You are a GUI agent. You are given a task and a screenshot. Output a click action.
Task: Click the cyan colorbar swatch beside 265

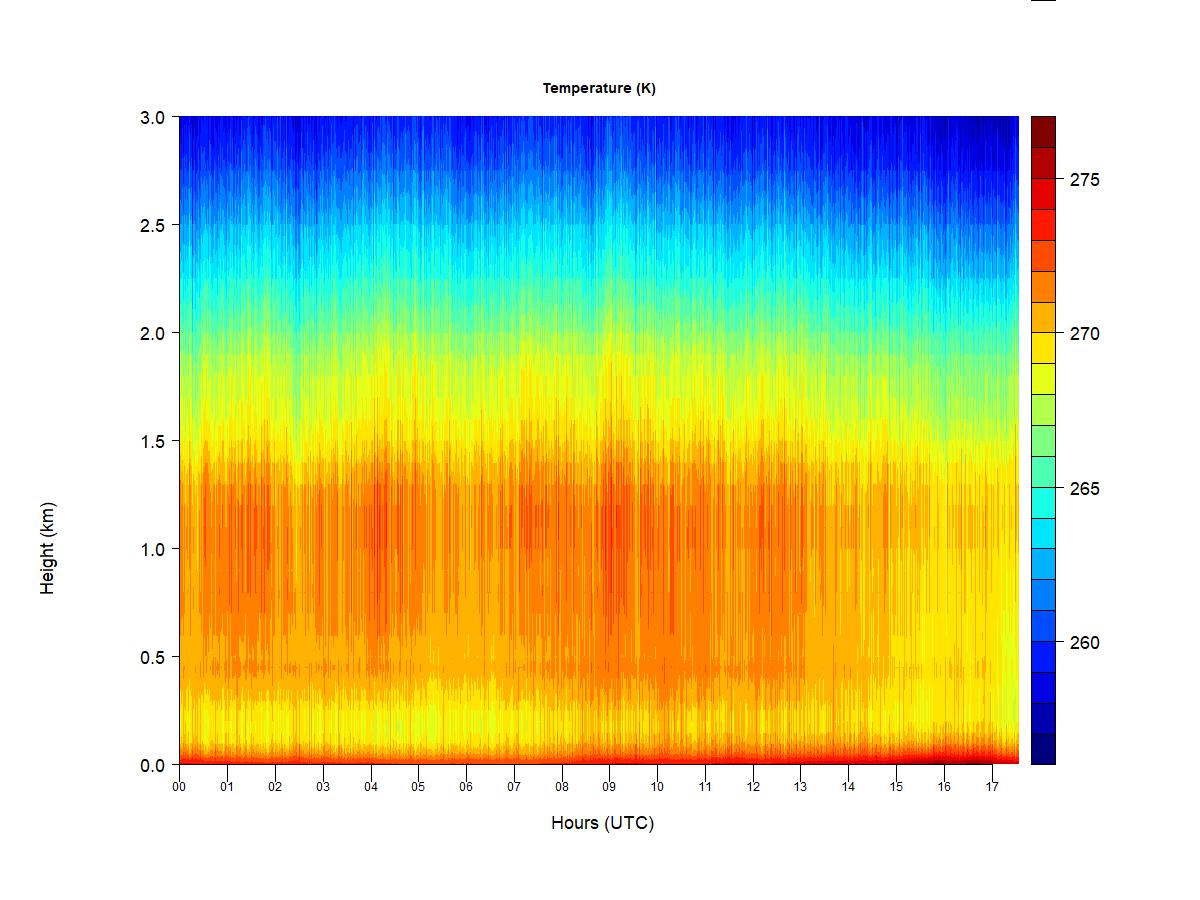coord(1043,501)
